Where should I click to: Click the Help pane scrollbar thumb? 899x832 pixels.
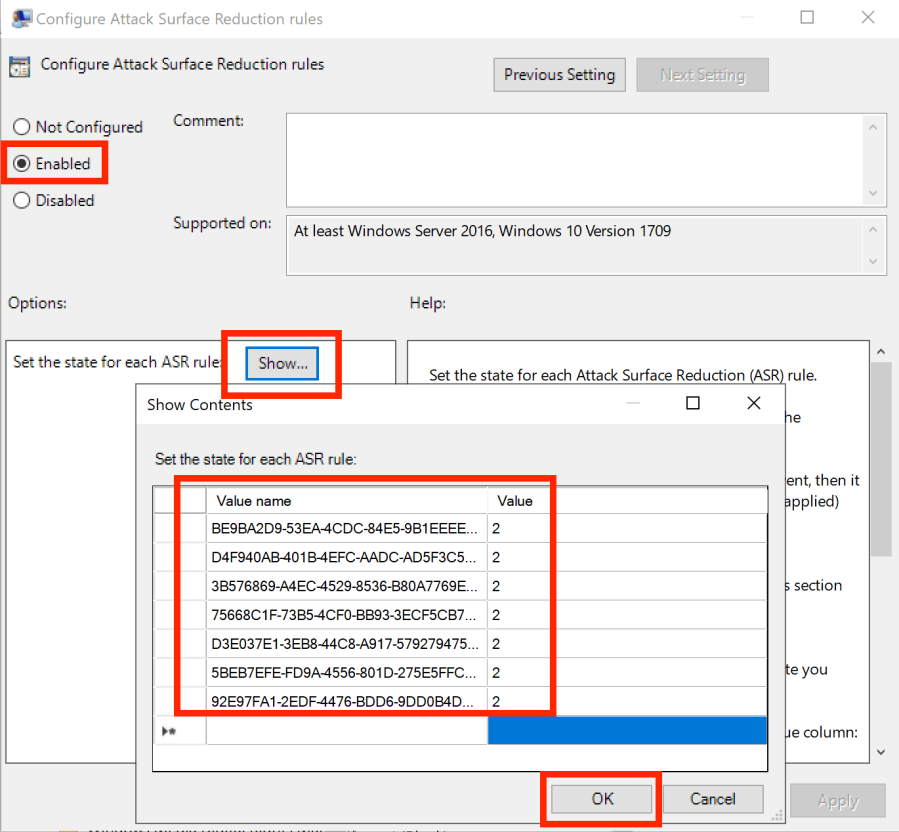tap(881, 459)
